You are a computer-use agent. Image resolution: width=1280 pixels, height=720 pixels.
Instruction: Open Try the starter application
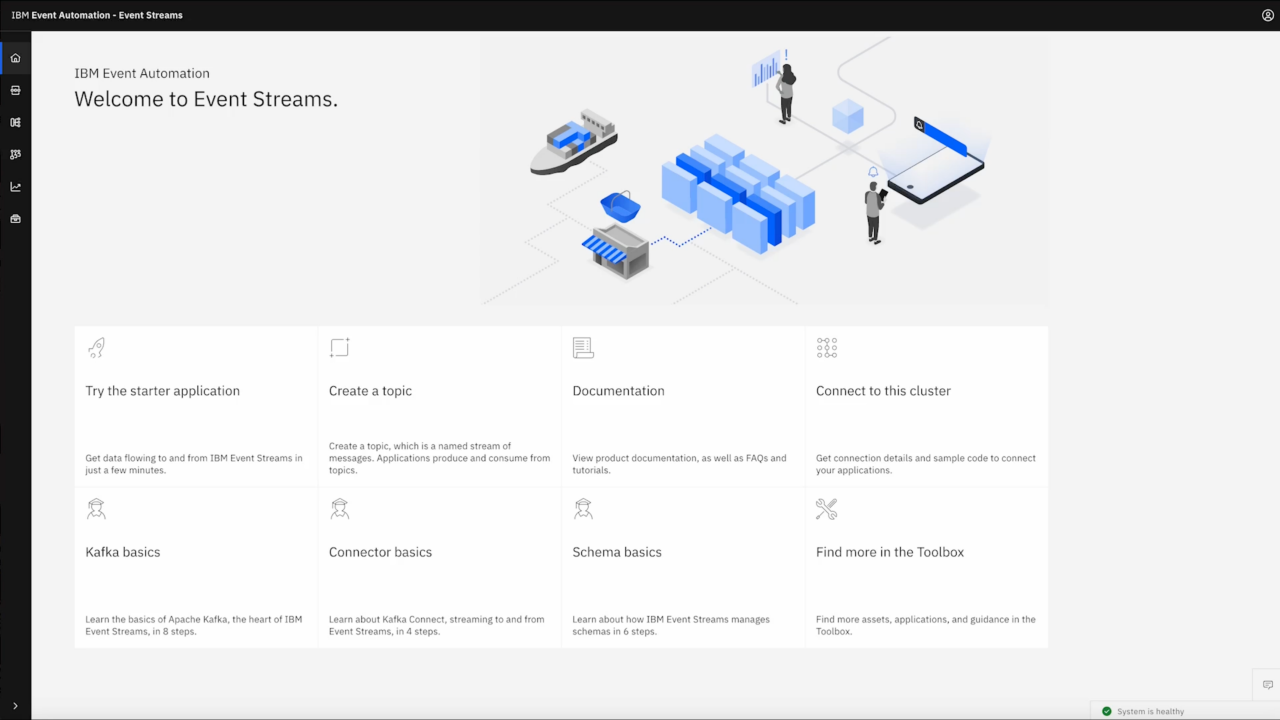[x=162, y=391]
